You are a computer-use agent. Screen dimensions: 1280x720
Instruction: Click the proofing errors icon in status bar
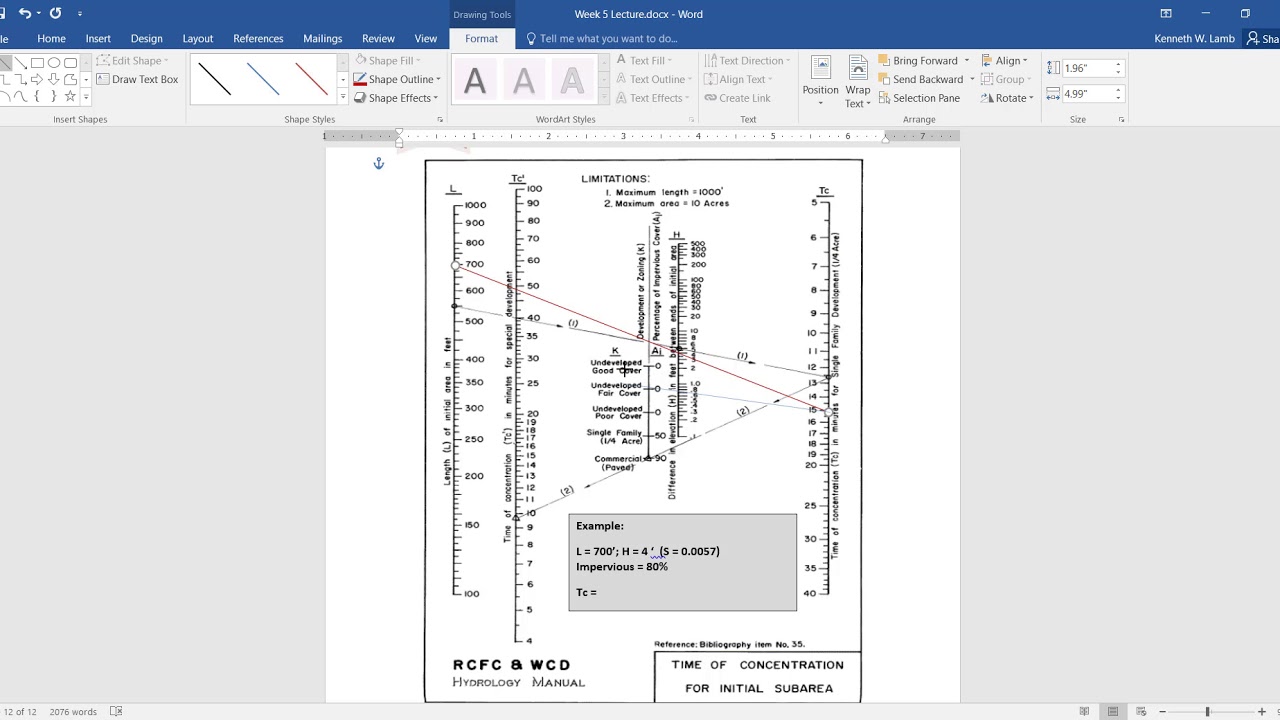(x=116, y=712)
